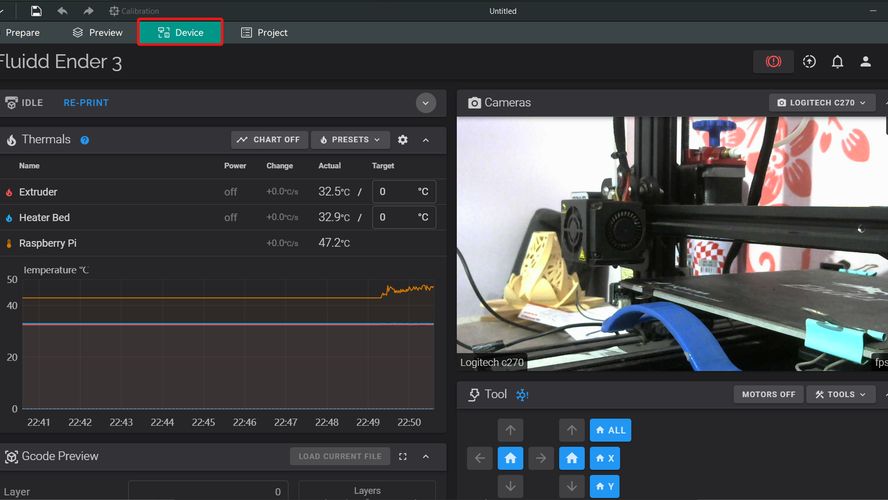
Task: Turn motors off in Tool panel
Action: pyautogui.click(x=768, y=394)
